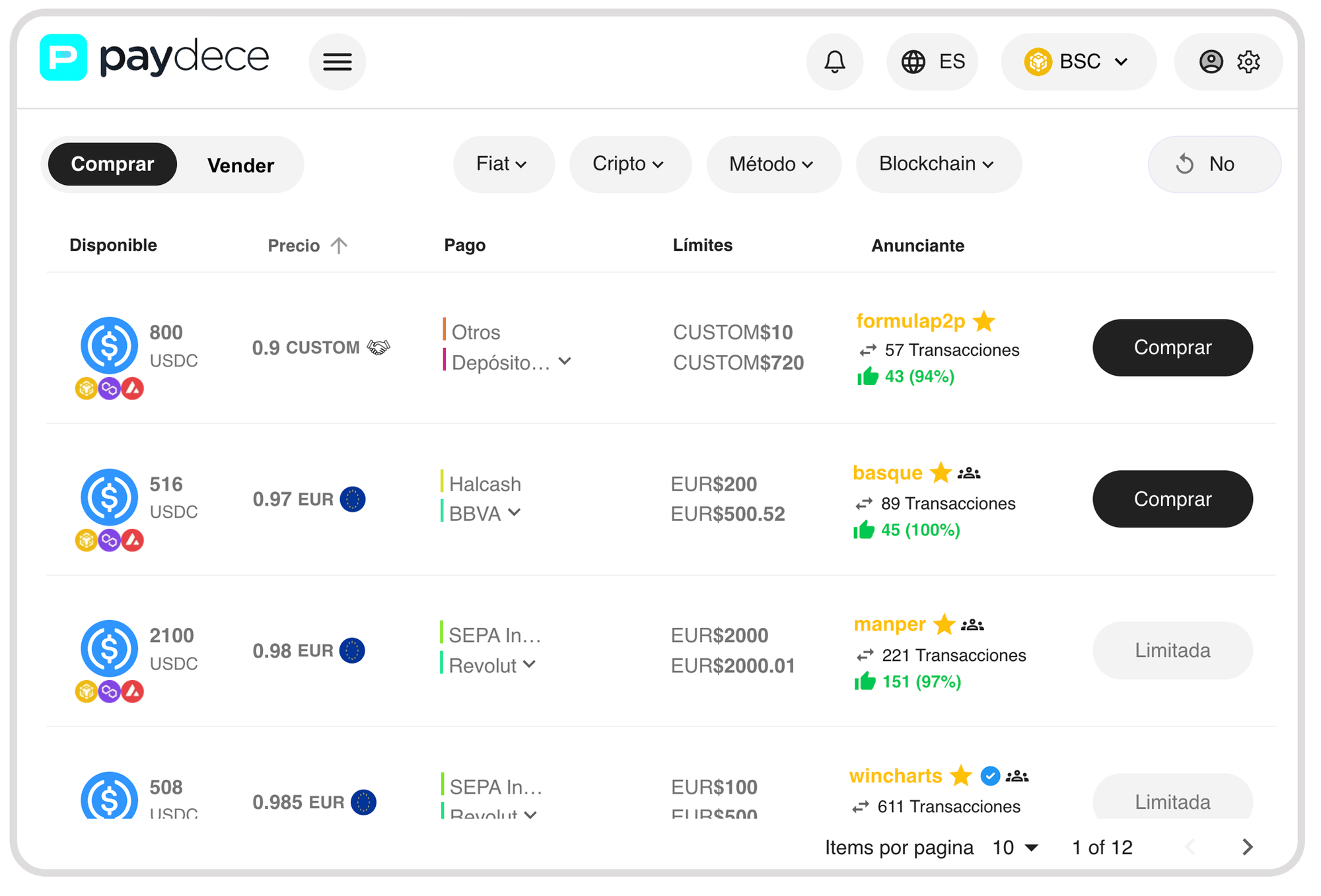Open the settings gear

[1247, 61]
